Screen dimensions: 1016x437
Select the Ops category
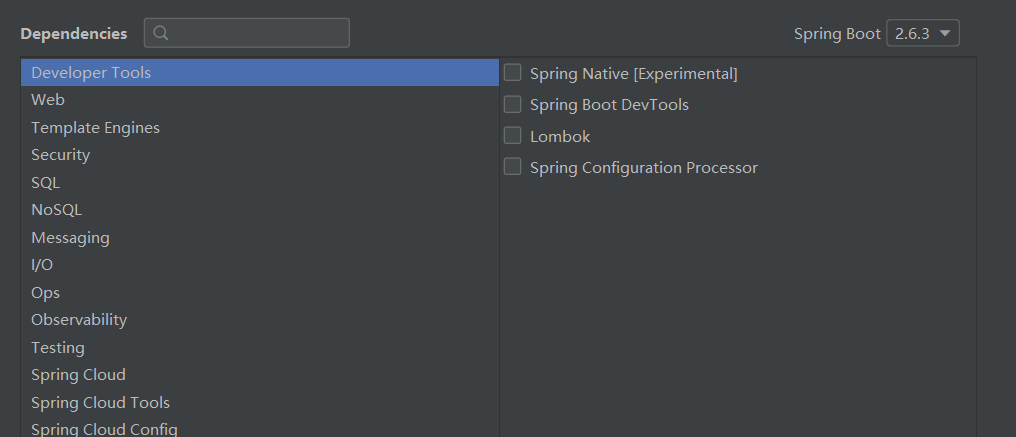click(260, 292)
